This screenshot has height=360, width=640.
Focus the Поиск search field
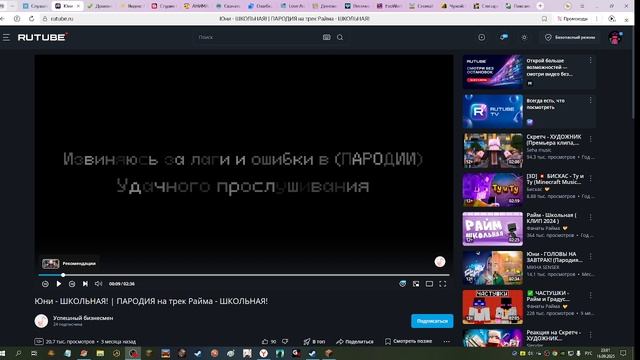[x=259, y=37]
